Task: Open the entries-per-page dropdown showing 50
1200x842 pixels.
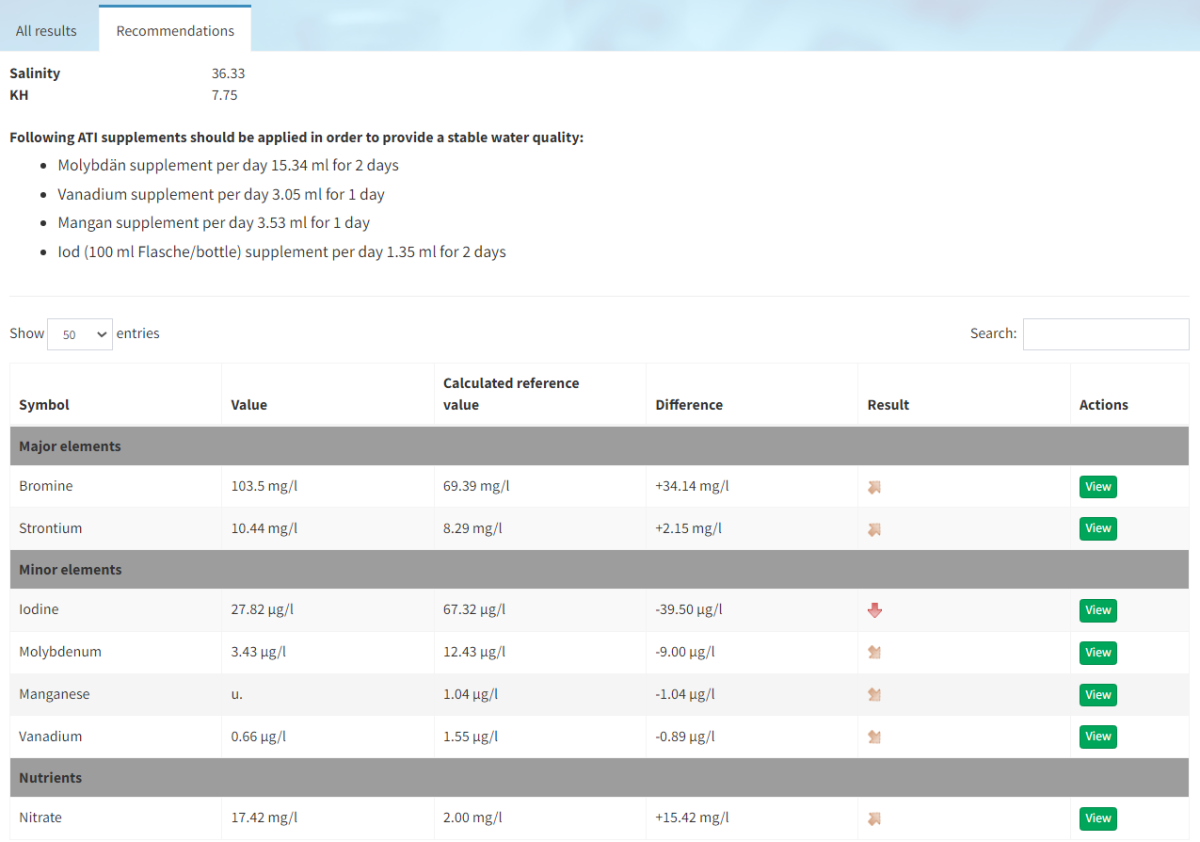Action: pos(80,334)
